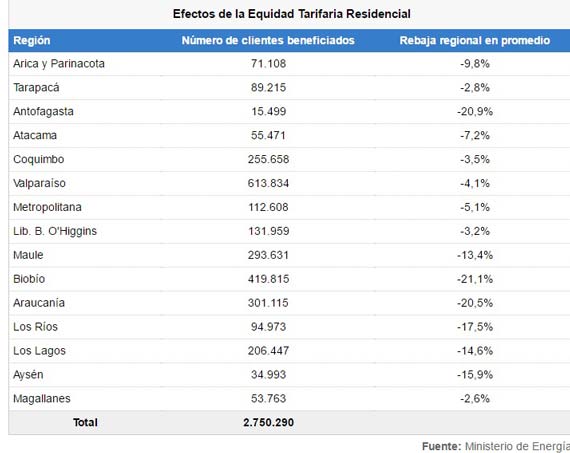Click the 55.471 value for Atacama
570x453 pixels.
[268, 135]
